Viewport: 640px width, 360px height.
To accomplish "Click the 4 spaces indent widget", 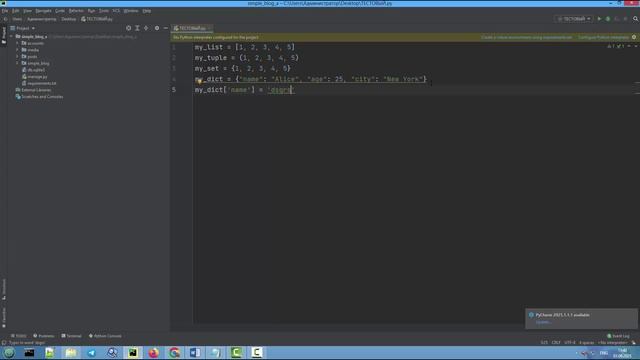I will [x=587, y=342].
